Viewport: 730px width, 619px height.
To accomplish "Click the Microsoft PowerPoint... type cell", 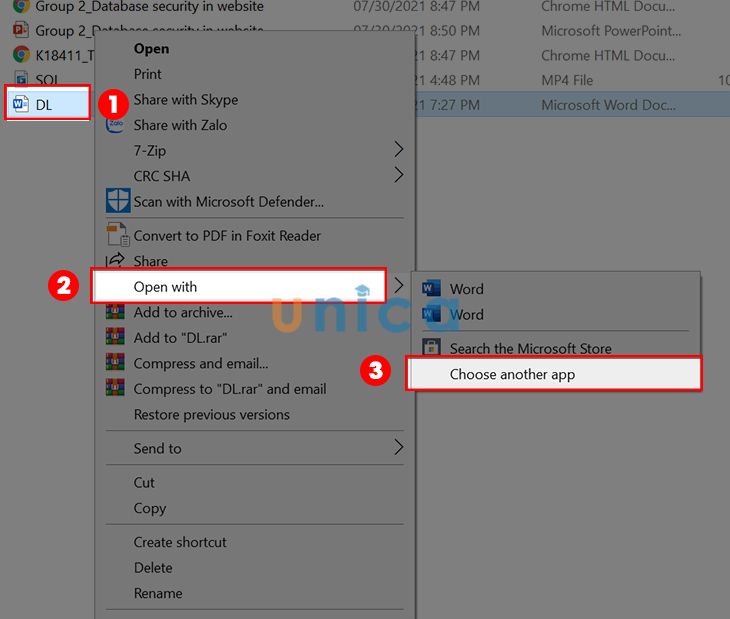I will tap(611, 31).
